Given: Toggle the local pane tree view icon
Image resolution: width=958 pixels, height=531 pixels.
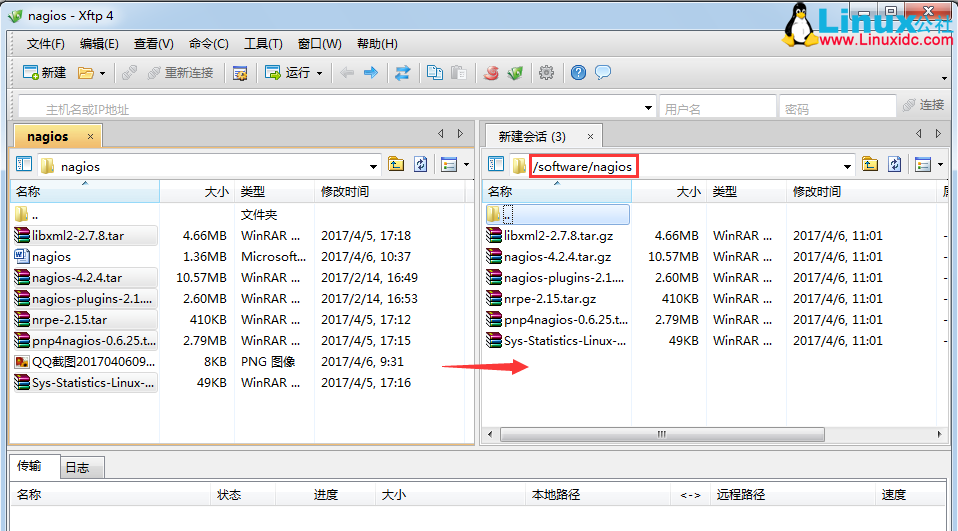Looking at the screenshot, I should pos(24,164).
